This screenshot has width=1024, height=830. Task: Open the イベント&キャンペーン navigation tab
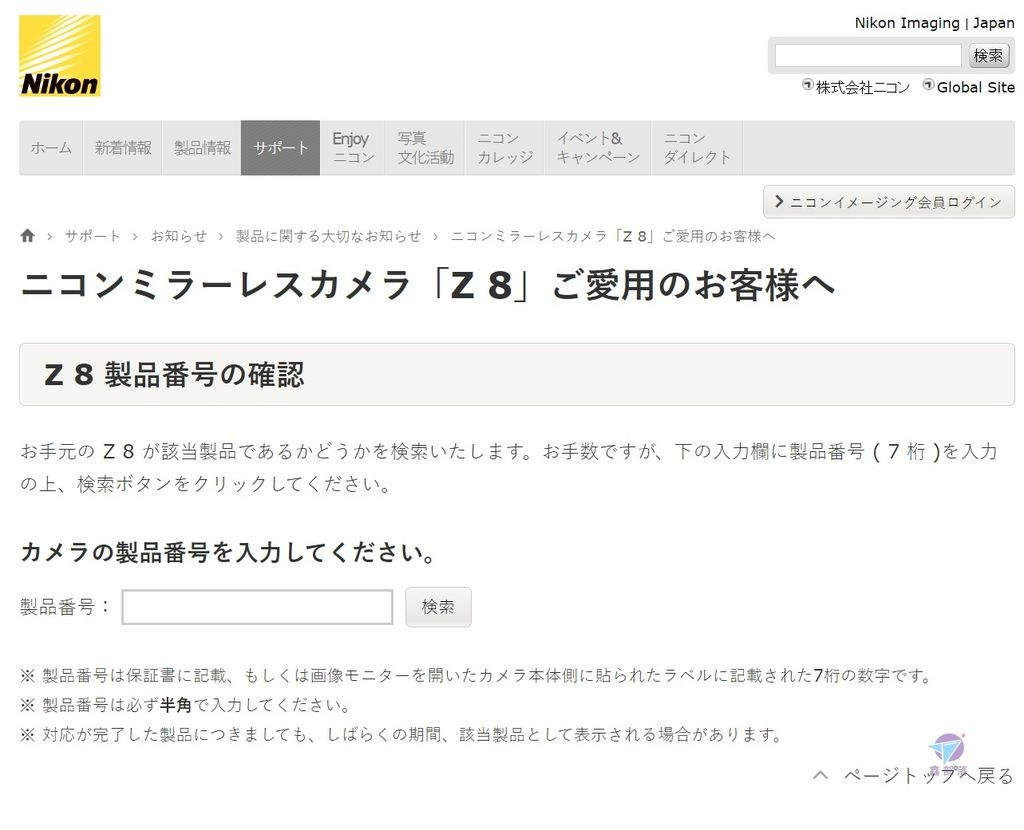click(x=598, y=148)
